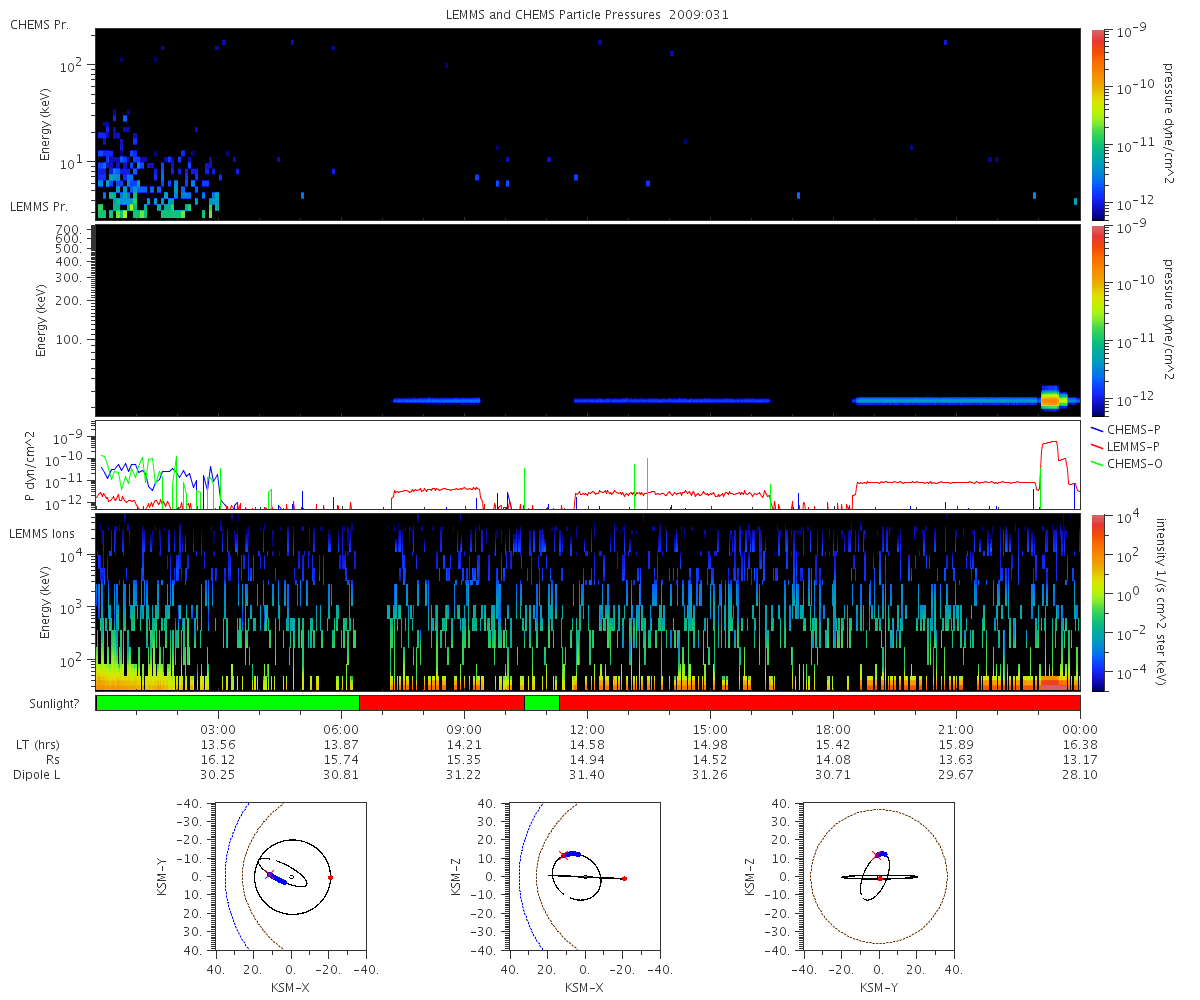Image resolution: width=1200 pixels, height=1000 pixels.
Task: Click the first green Sunlight bar segment
Action: (227, 703)
